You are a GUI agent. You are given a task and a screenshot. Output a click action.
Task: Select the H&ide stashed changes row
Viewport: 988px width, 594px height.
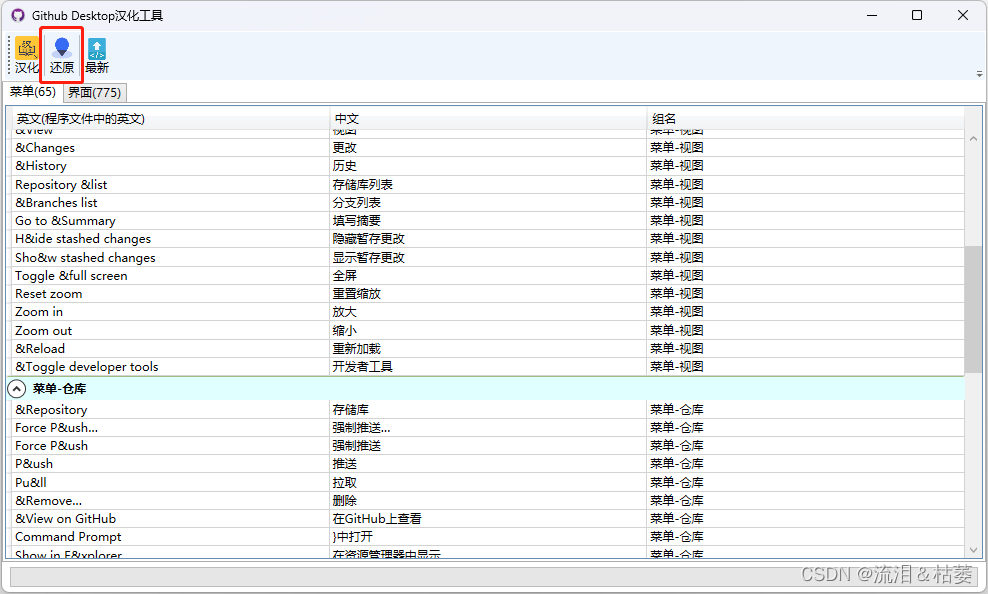[488, 239]
